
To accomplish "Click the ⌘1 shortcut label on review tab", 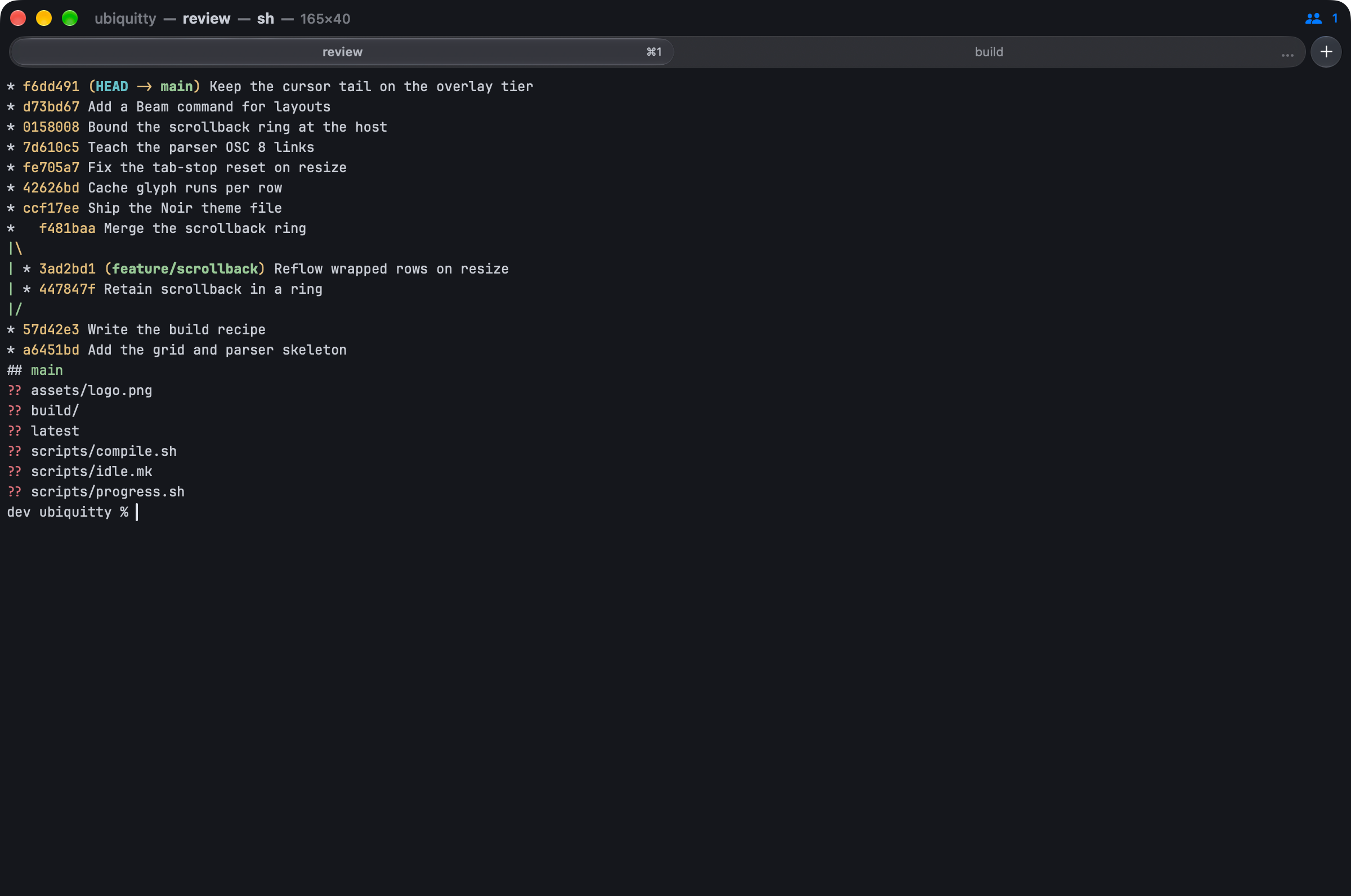I will 654,52.
